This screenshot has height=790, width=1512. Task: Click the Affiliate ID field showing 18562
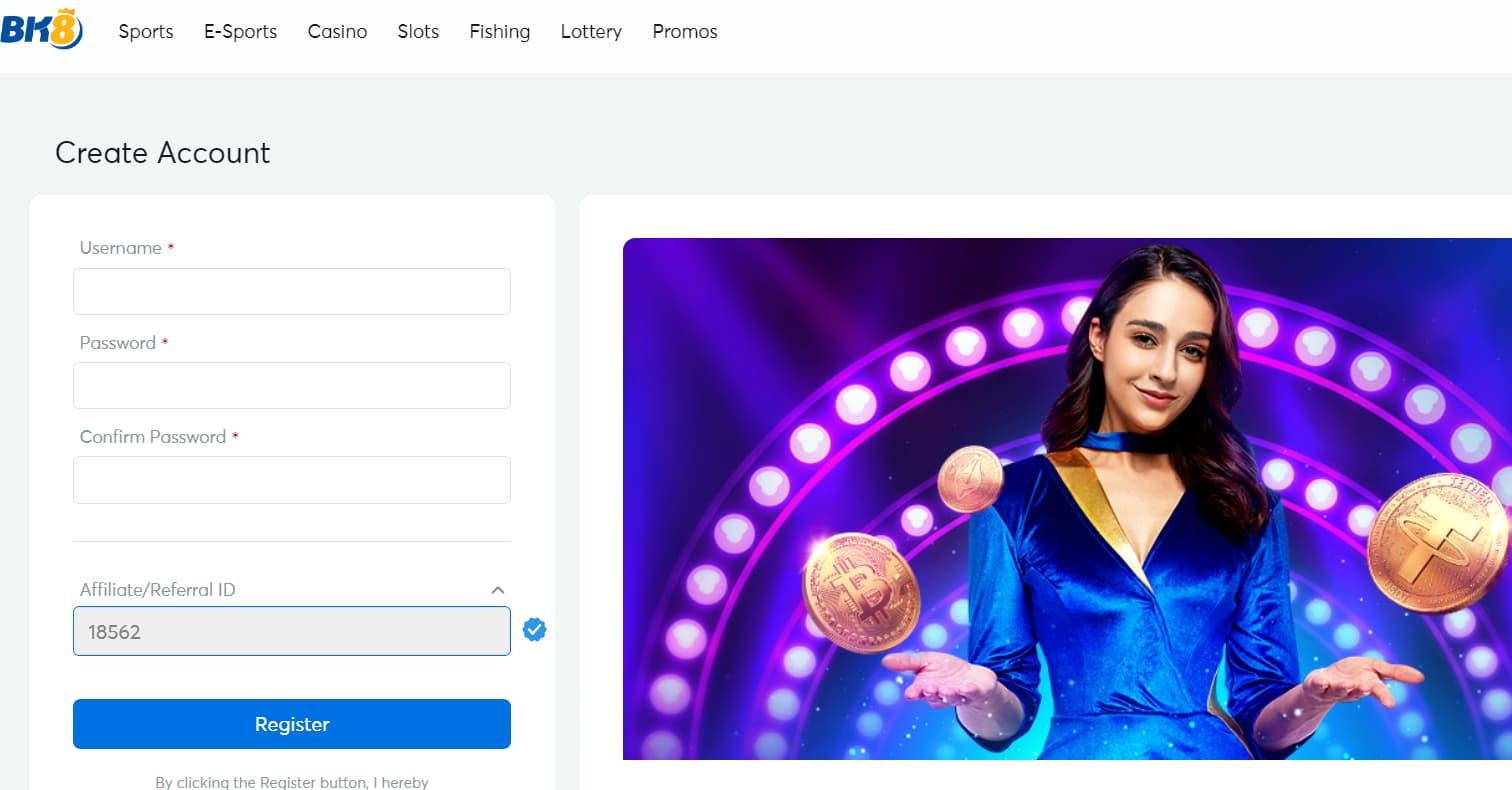click(292, 631)
